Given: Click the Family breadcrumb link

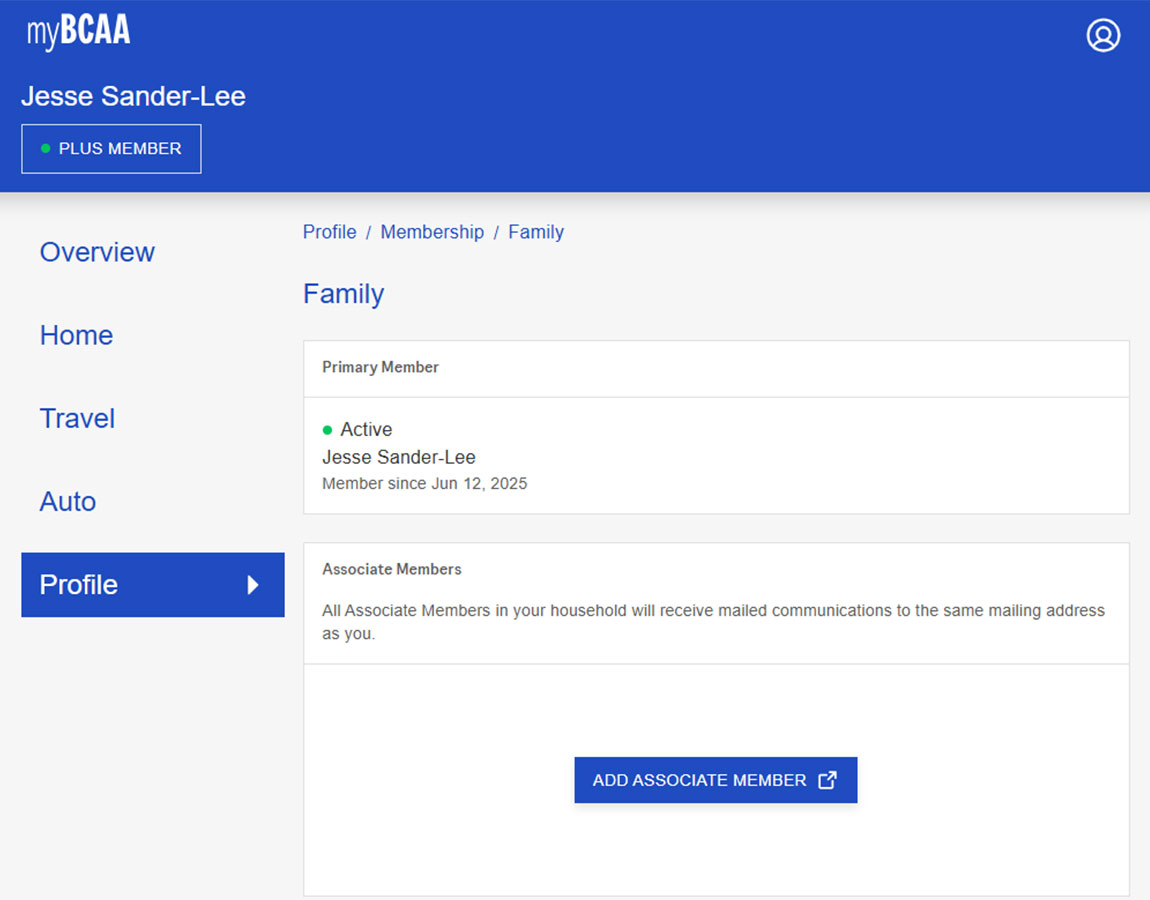Looking at the screenshot, I should 536,232.
